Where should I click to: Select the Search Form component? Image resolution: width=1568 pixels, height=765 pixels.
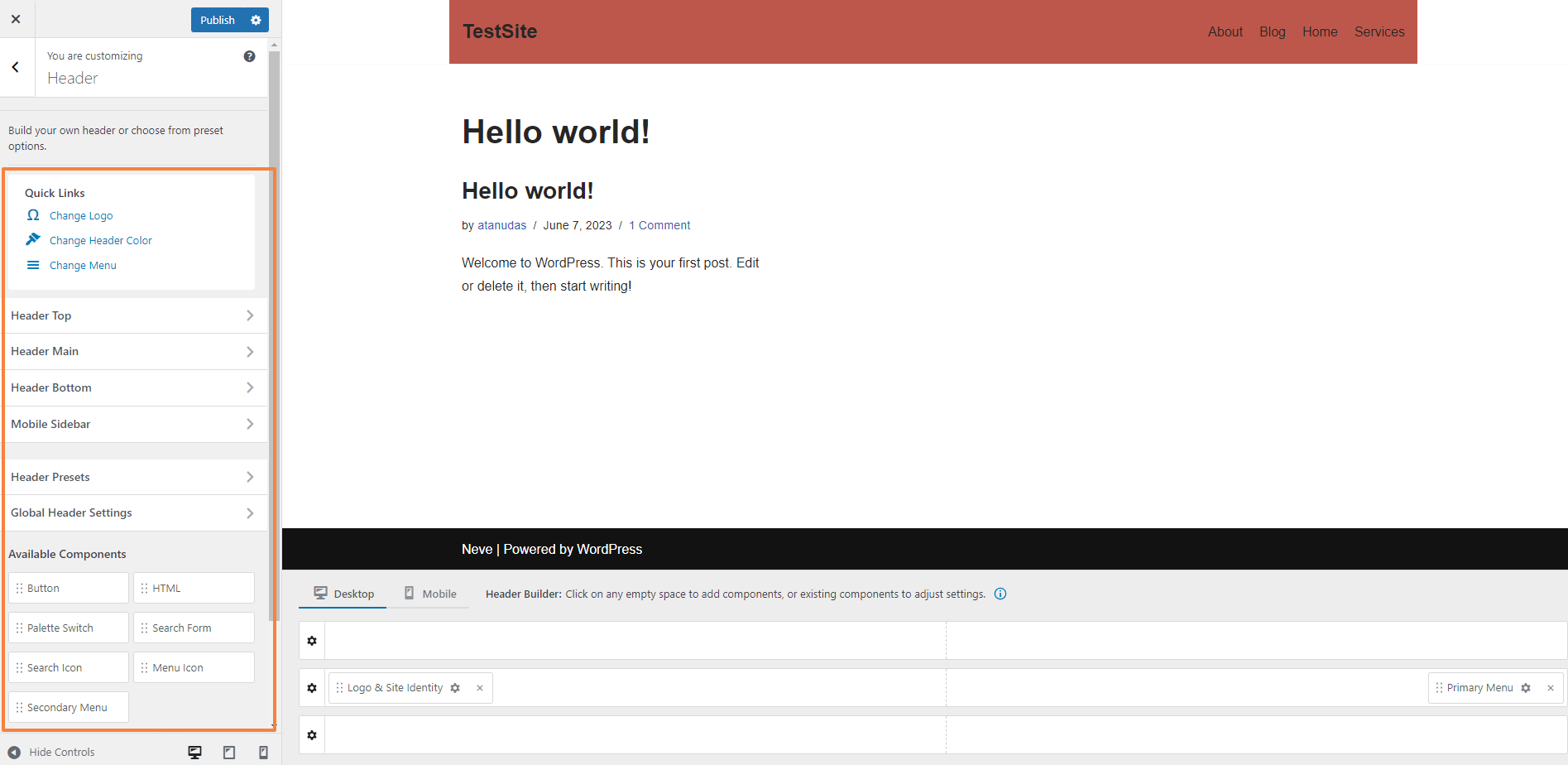point(194,628)
